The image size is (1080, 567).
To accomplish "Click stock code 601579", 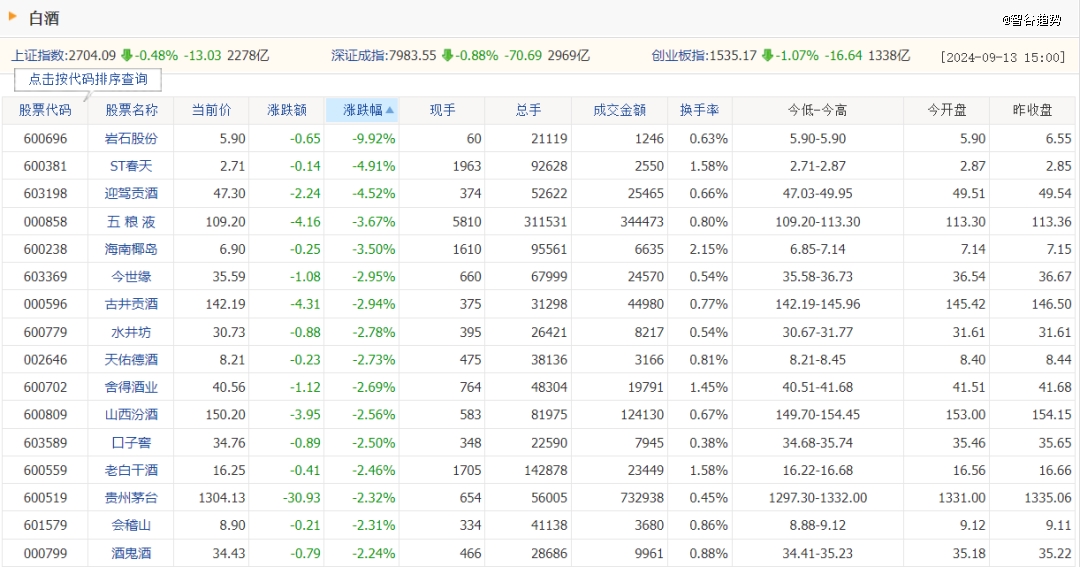I will click(45, 525).
